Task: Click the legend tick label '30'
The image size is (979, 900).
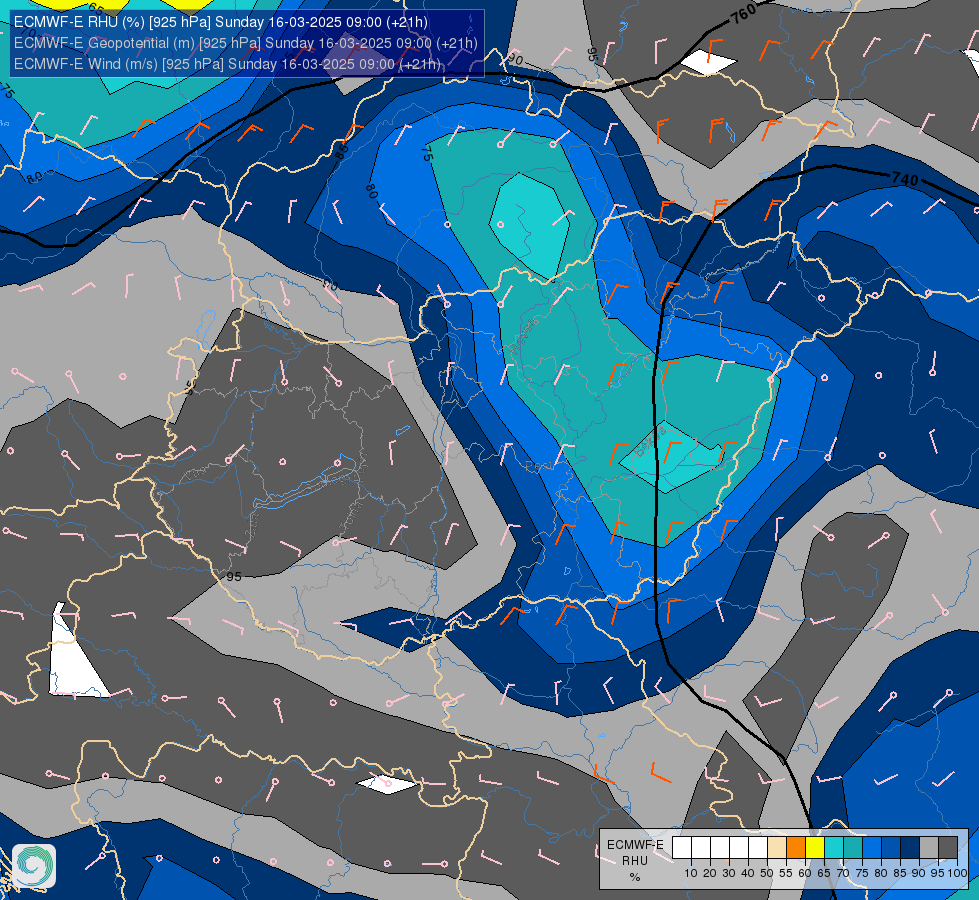Action: click(729, 873)
